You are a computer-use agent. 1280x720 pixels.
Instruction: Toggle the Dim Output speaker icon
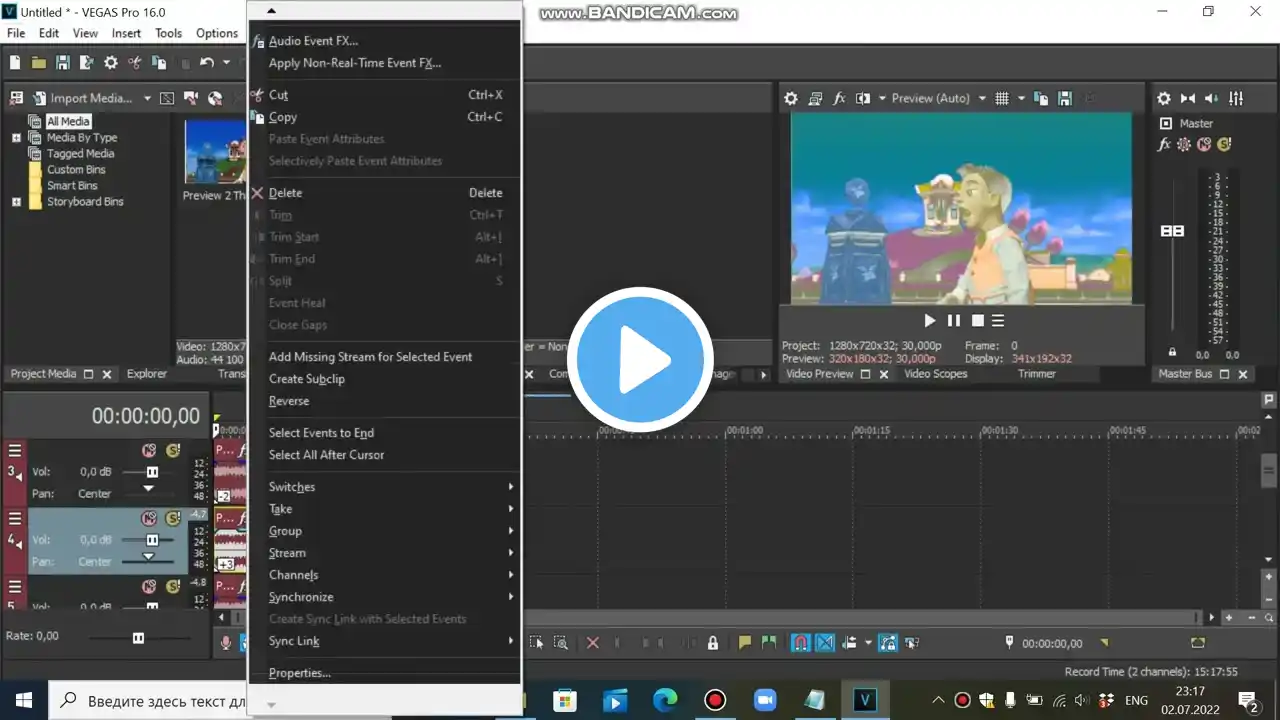point(1212,98)
